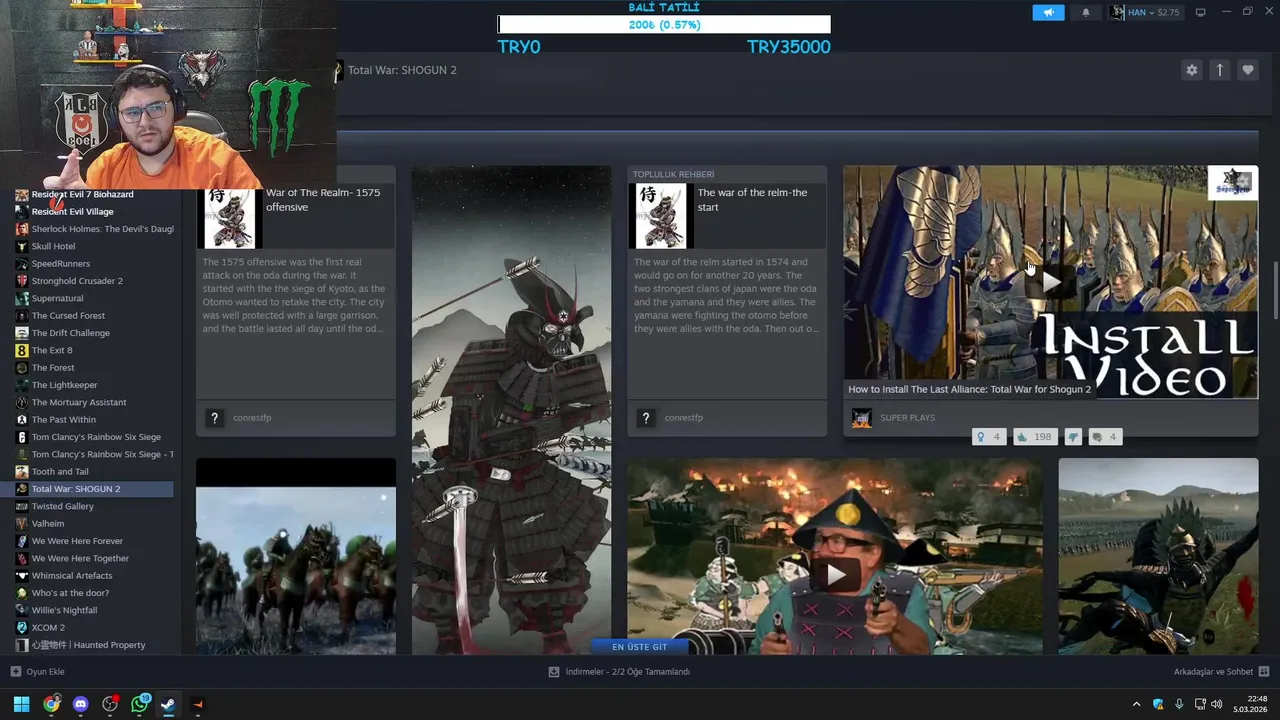Viewport: 1280px width, 720px height.
Task: Open Windows Start menu
Action: click(x=21, y=704)
